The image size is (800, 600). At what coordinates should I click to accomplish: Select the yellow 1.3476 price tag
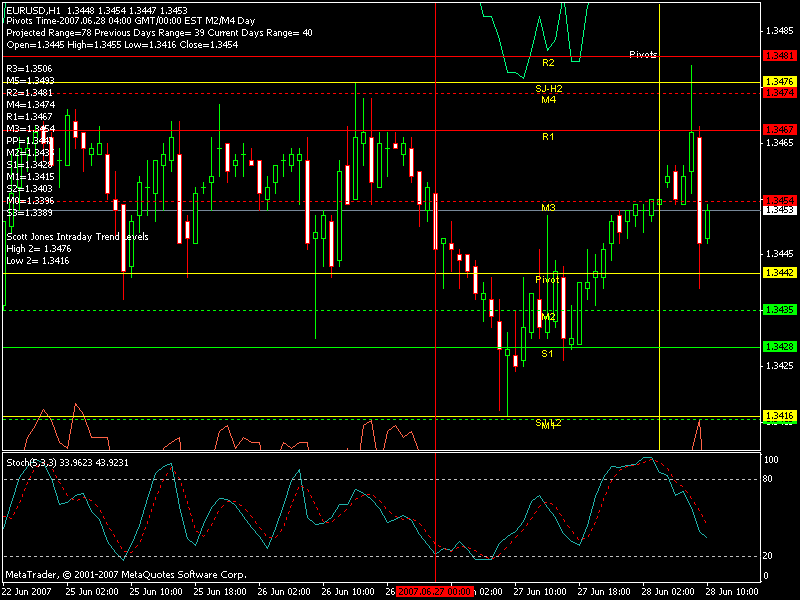click(779, 81)
